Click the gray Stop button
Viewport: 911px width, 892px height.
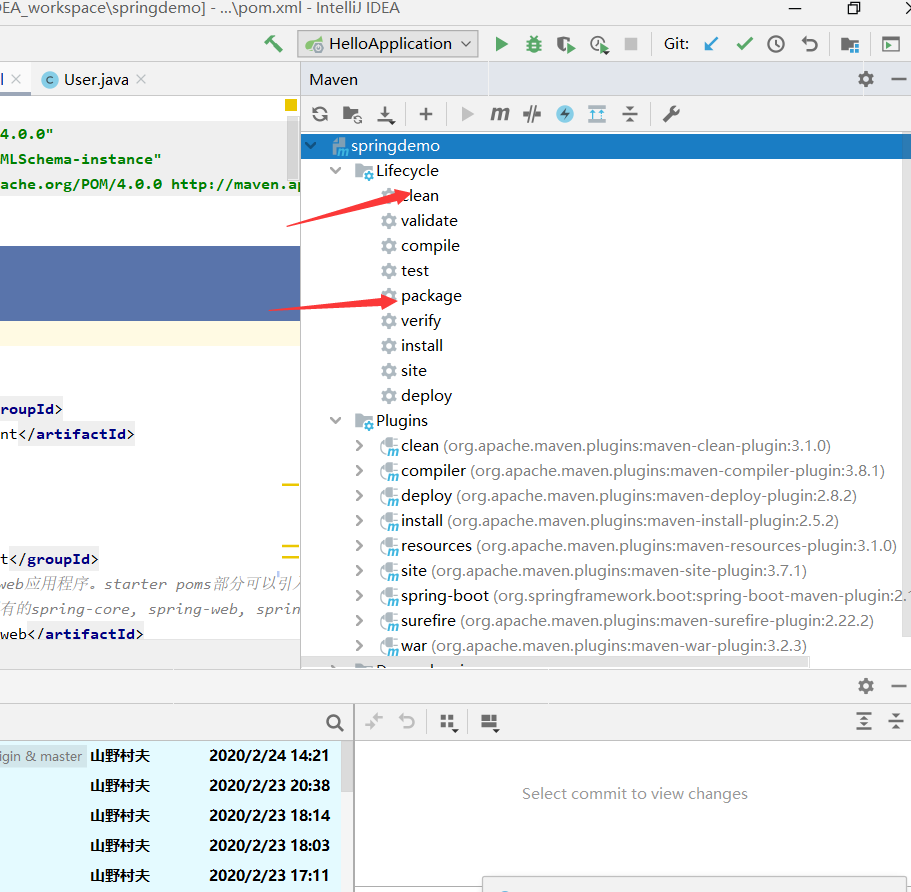click(631, 44)
